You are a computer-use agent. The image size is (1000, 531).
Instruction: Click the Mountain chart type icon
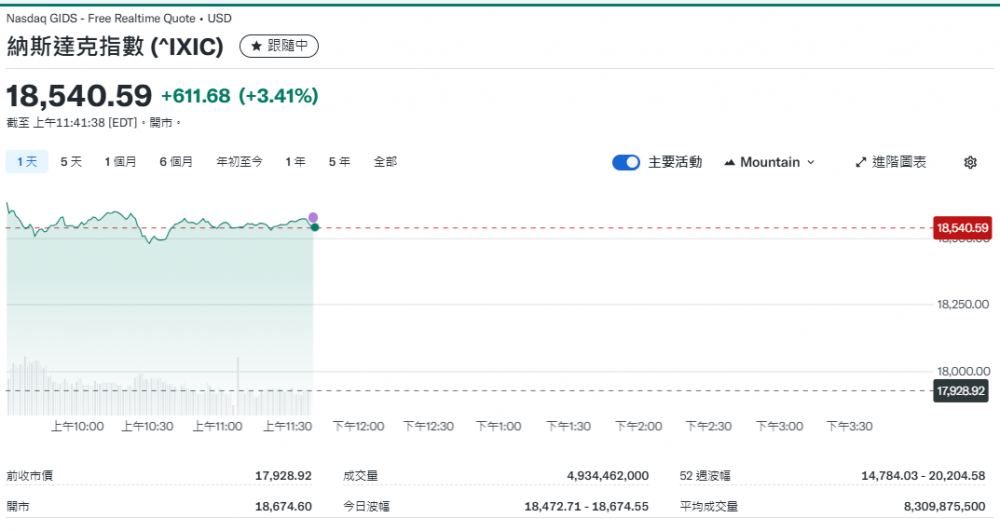coord(729,162)
